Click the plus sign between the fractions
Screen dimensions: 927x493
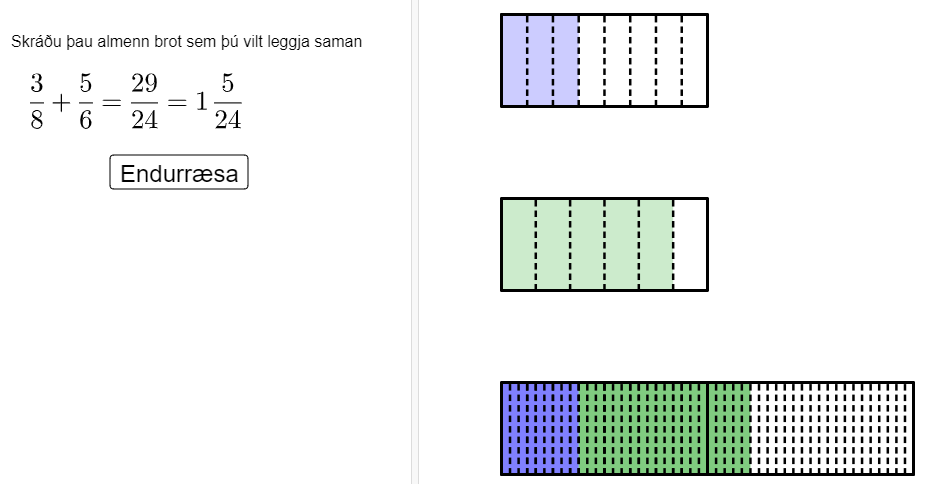(61, 103)
